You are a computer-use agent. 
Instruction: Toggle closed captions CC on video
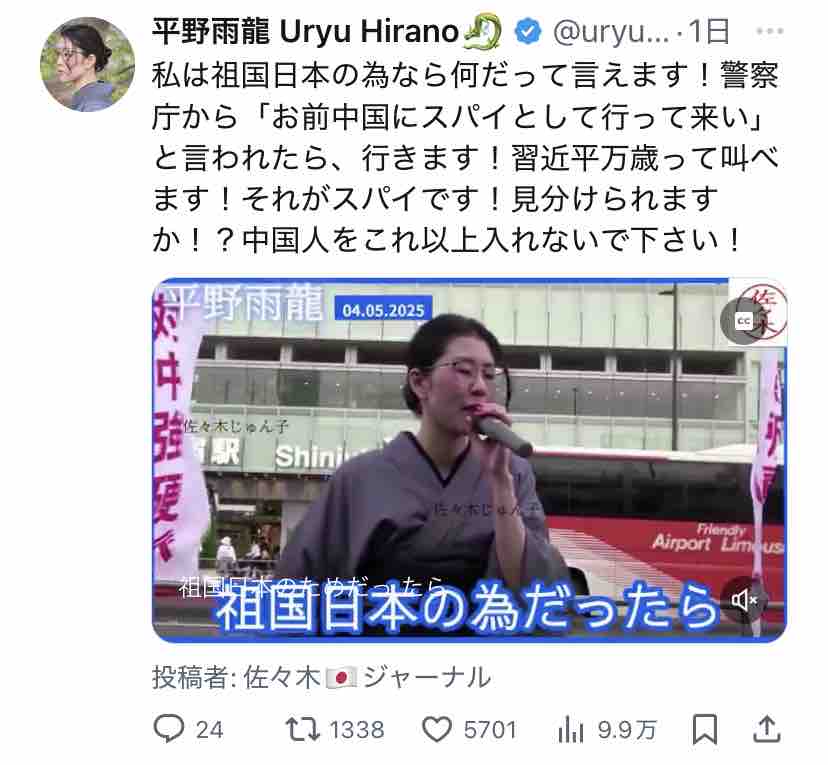click(744, 320)
